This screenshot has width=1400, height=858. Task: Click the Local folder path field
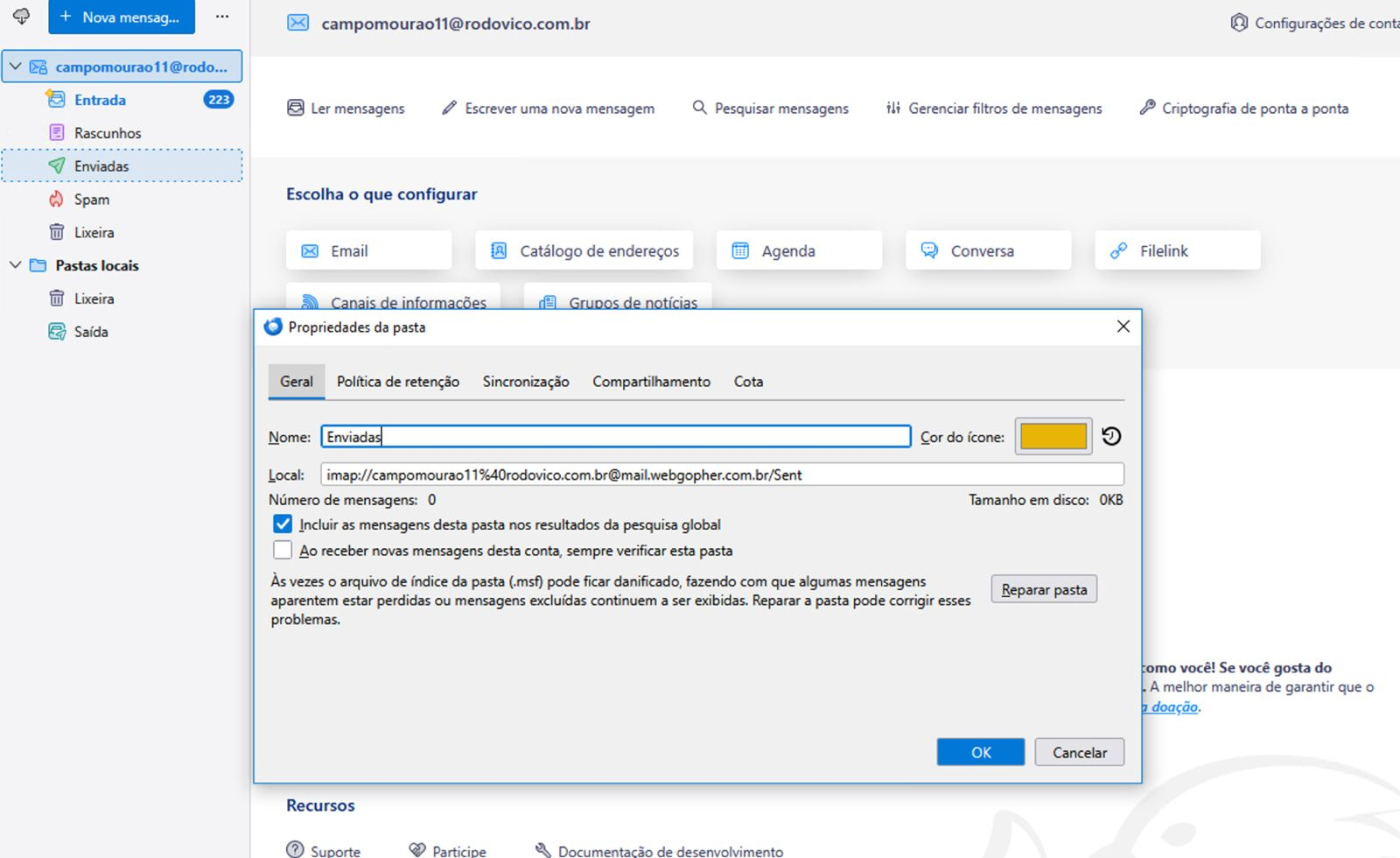coord(722,475)
